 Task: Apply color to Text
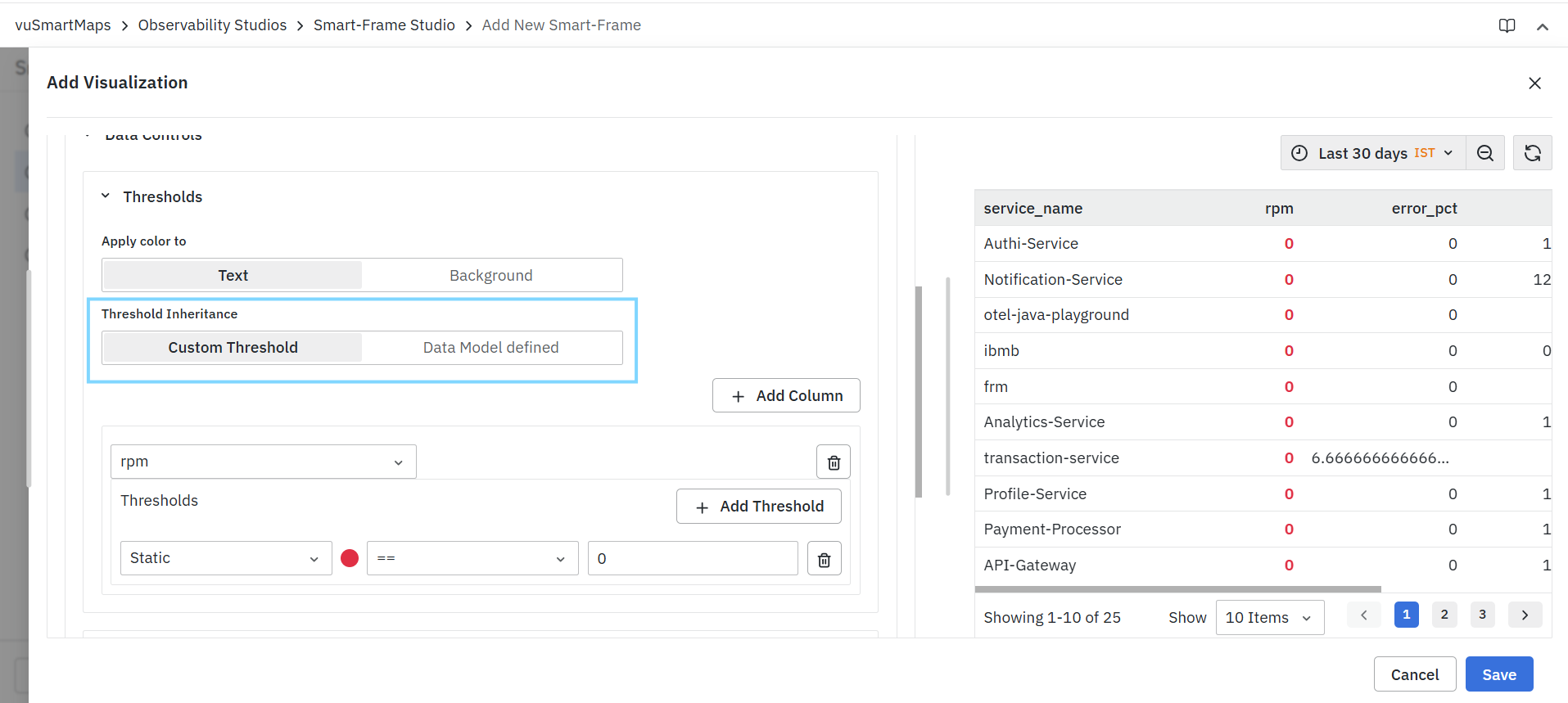(233, 275)
